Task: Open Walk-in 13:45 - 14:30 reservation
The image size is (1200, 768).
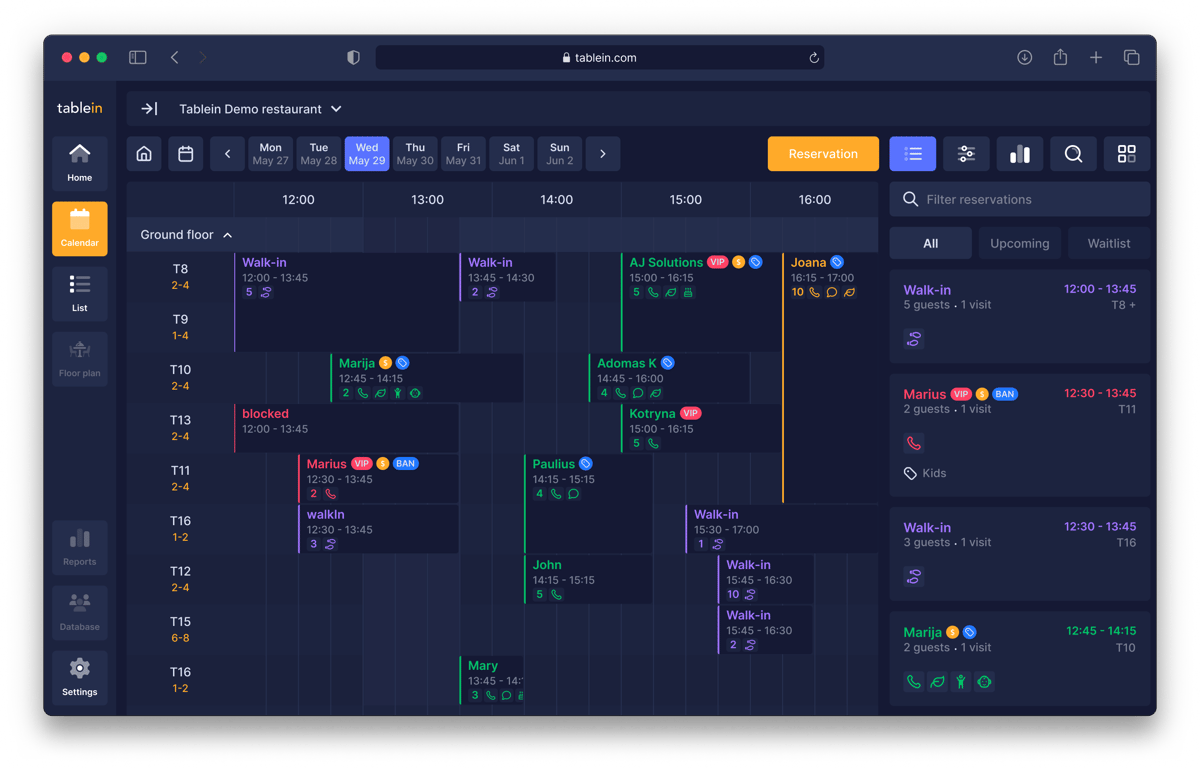Action: coord(507,277)
